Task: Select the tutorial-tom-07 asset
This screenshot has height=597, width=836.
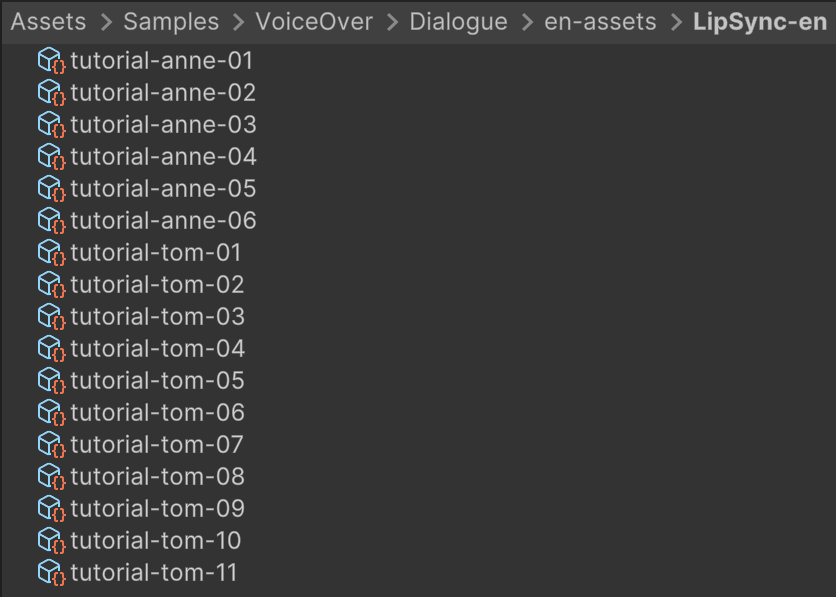Action: point(158,445)
